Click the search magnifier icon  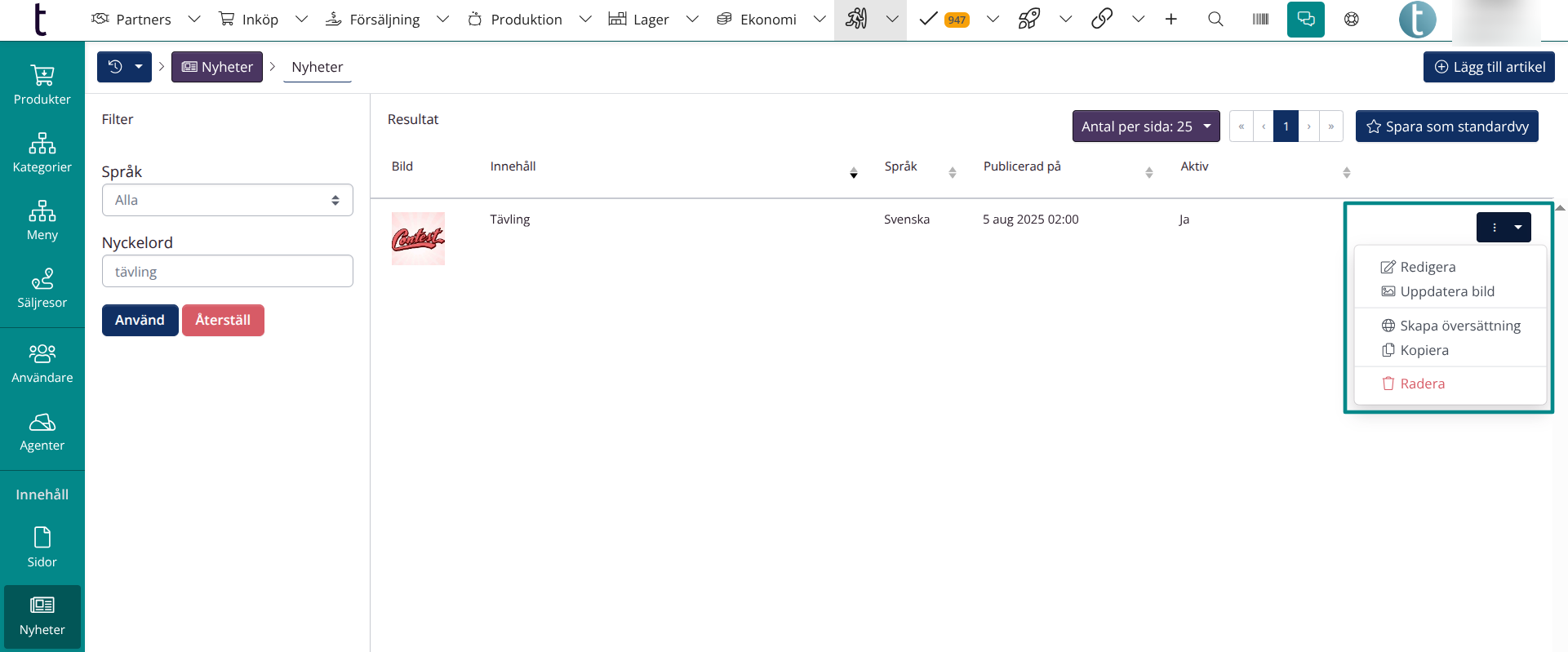pos(1215,20)
